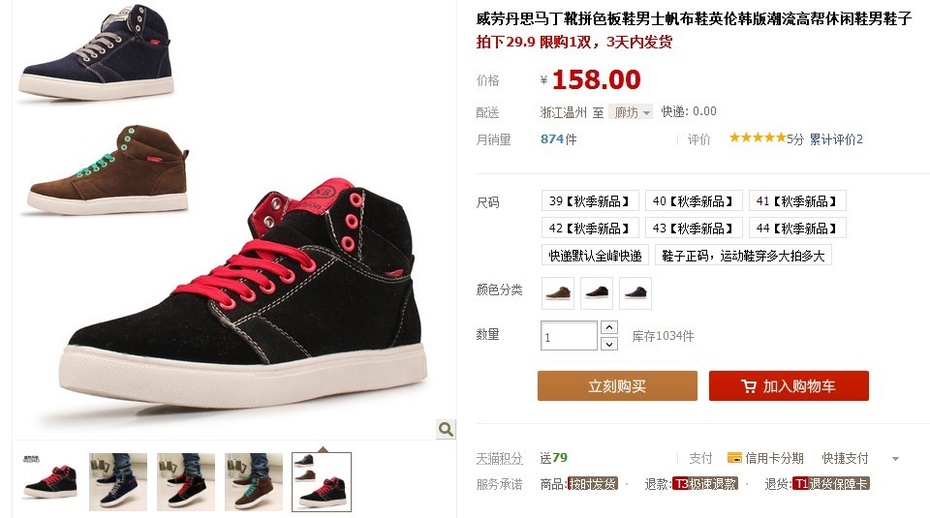Screen dimensions: 930x518
Task: Decrease quantity with the down arrow
Action: [609, 344]
